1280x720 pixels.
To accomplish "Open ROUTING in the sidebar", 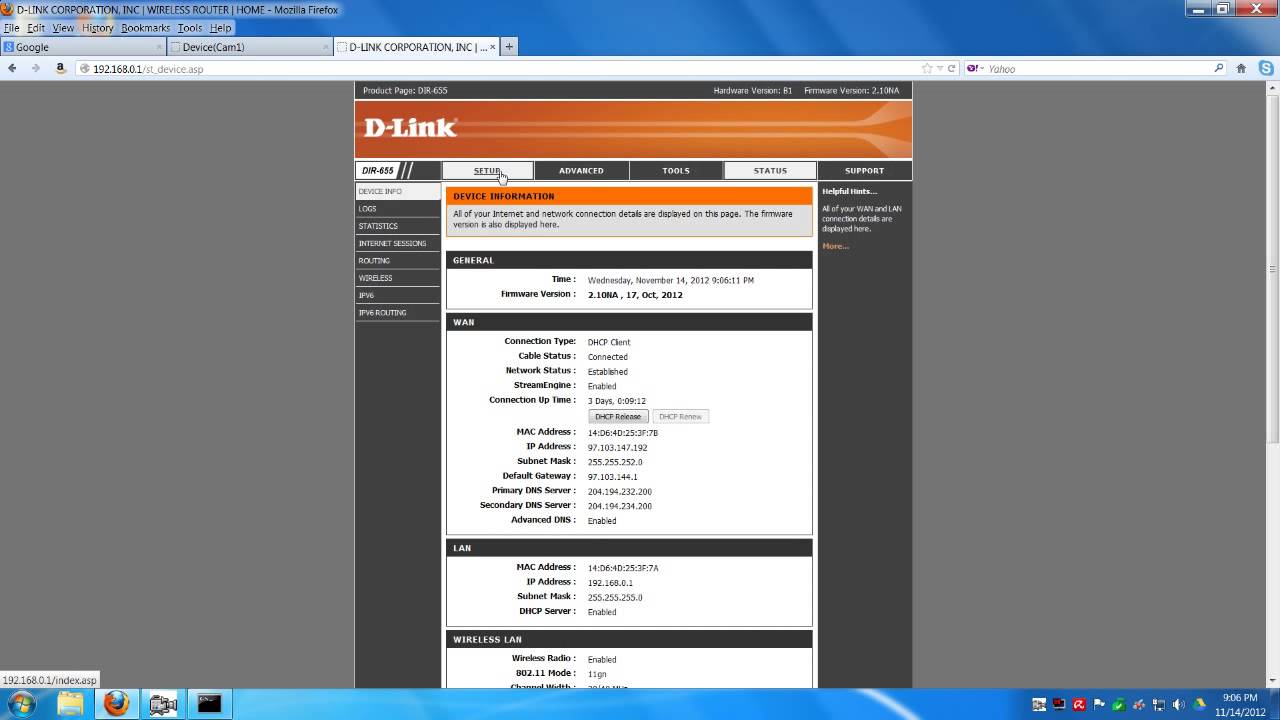I will click(398, 261).
